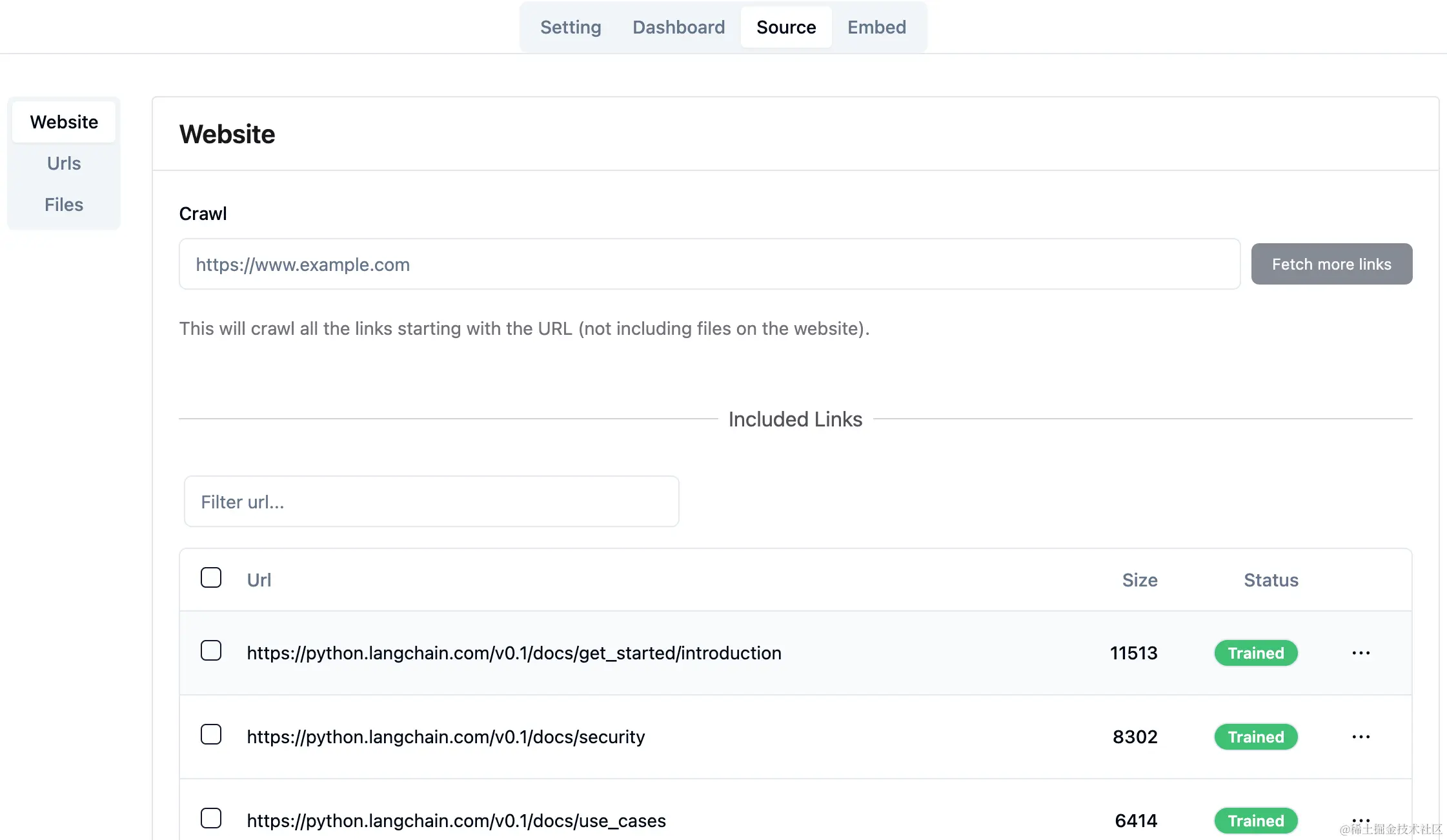Open the get_started/introduction URL link

click(514, 653)
